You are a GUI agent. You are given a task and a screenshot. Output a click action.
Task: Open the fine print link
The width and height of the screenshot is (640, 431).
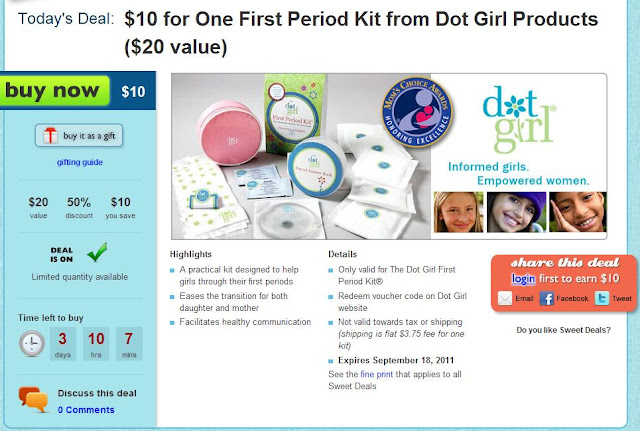pyautogui.click(x=376, y=374)
